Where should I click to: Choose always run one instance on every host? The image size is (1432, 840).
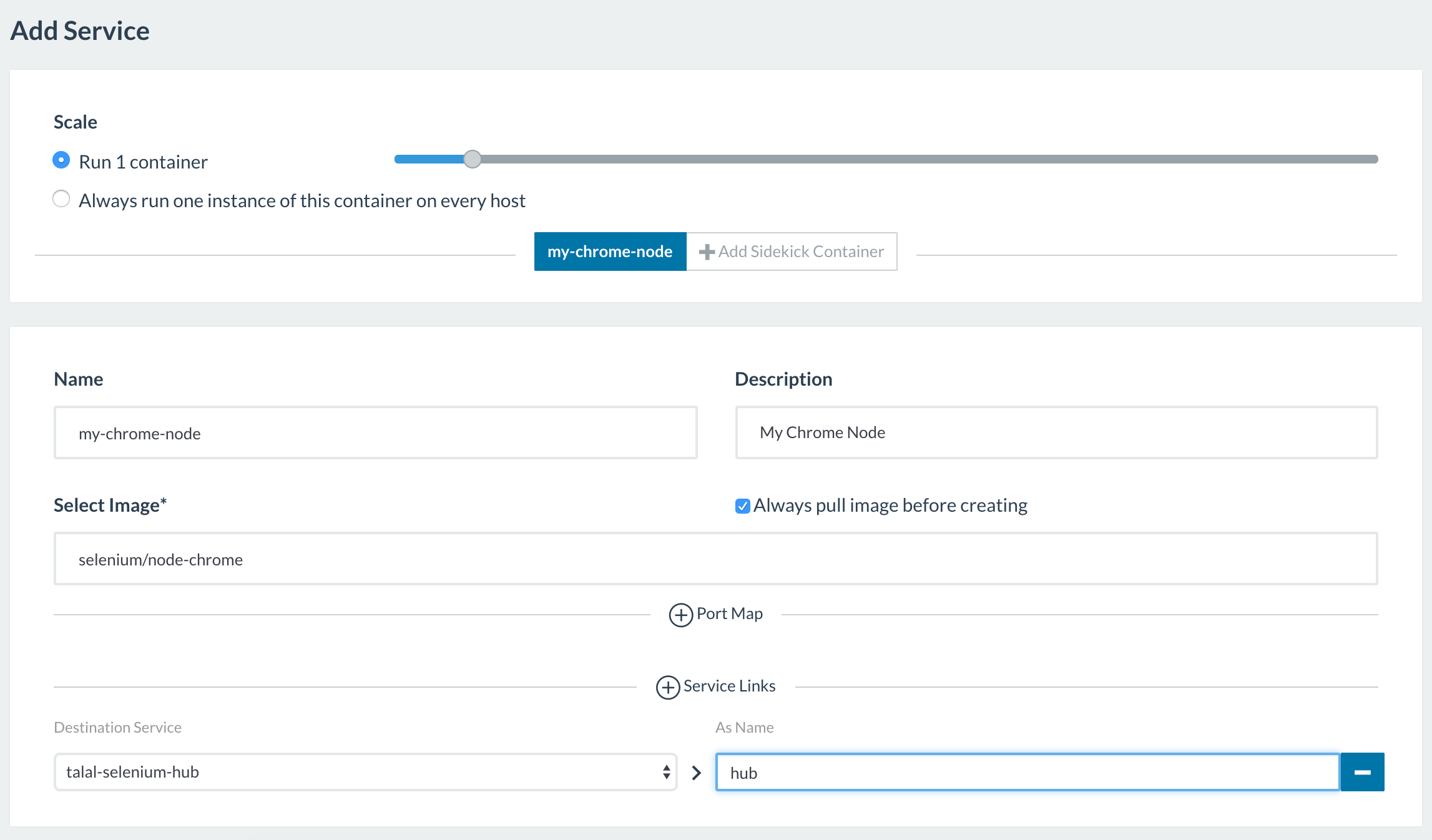click(x=61, y=199)
